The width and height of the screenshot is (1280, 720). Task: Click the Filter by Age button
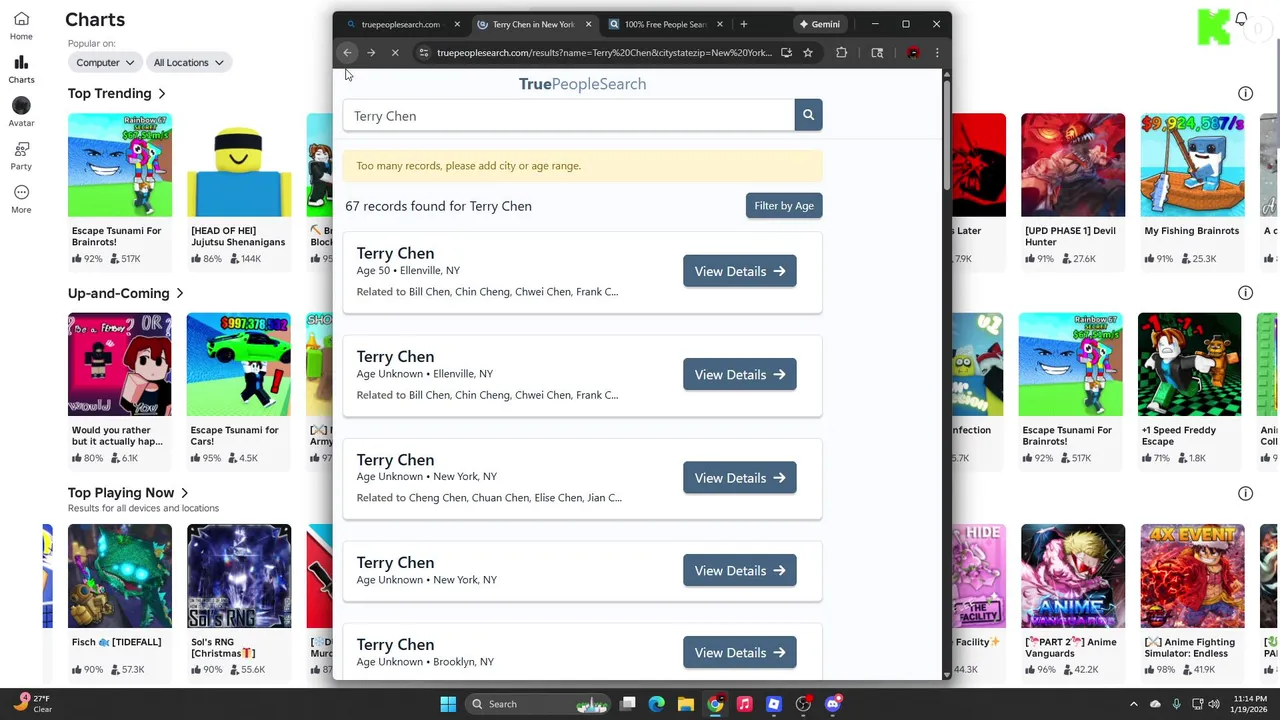784,206
